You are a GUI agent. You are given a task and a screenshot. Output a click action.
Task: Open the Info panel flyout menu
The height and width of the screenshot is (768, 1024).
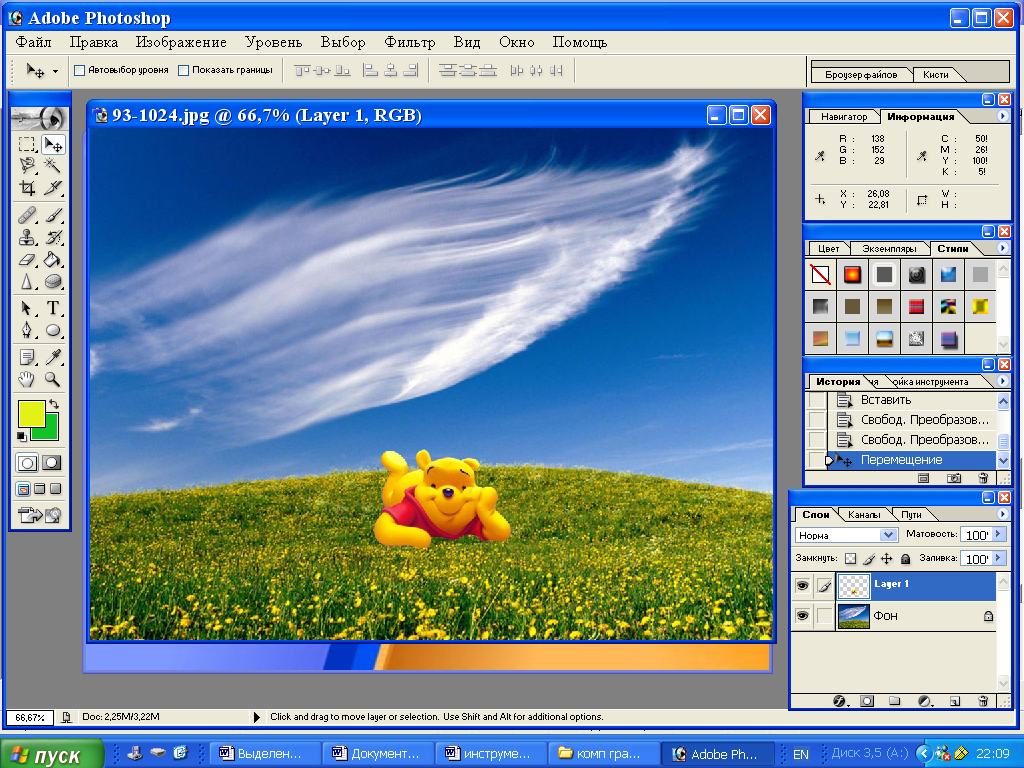point(1002,116)
